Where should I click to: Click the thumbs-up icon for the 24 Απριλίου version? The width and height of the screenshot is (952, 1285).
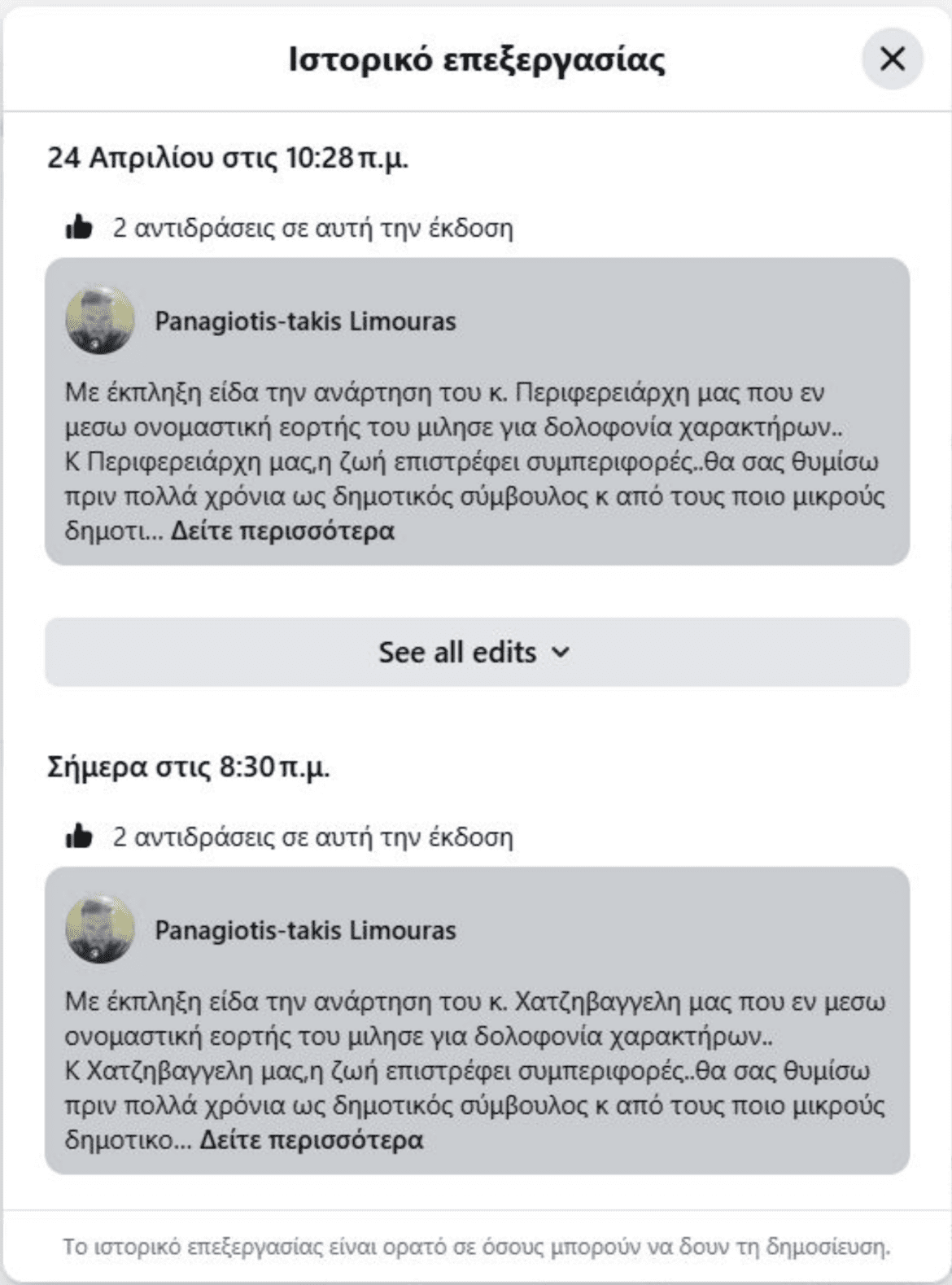(x=79, y=228)
